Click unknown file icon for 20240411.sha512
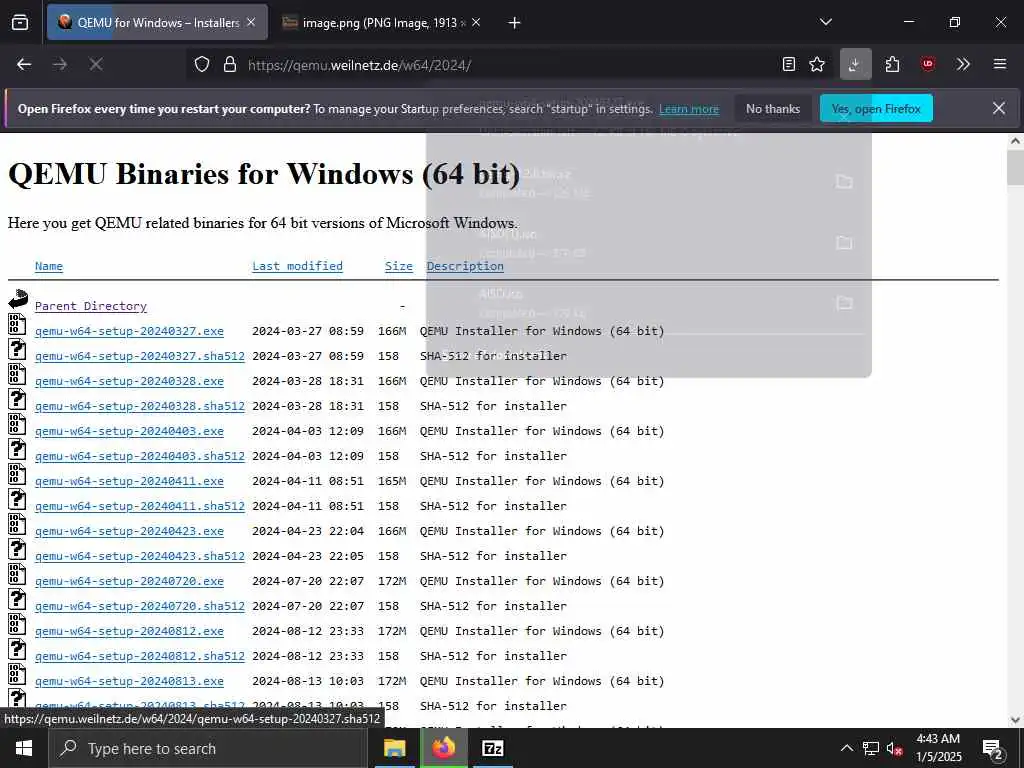1024x768 pixels. [x=17, y=500]
